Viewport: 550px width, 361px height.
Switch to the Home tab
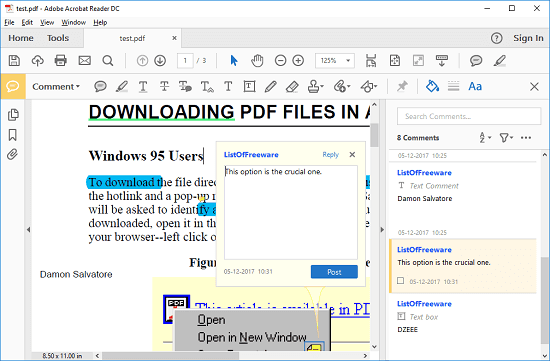pos(21,38)
